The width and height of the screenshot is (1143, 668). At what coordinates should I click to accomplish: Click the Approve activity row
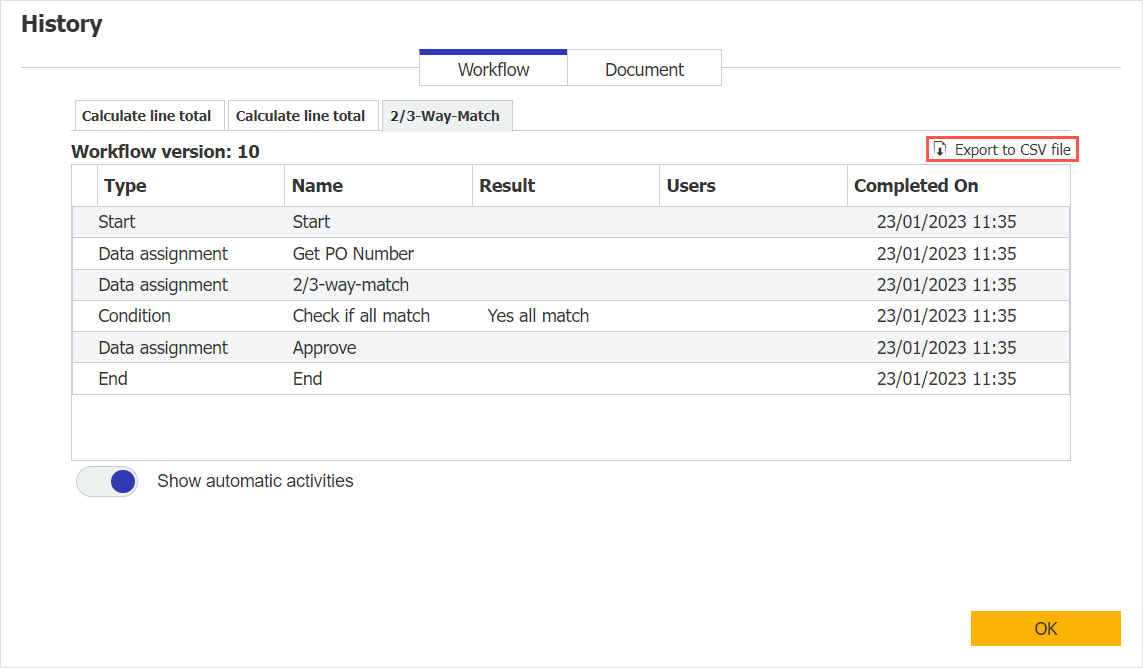[400, 347]
